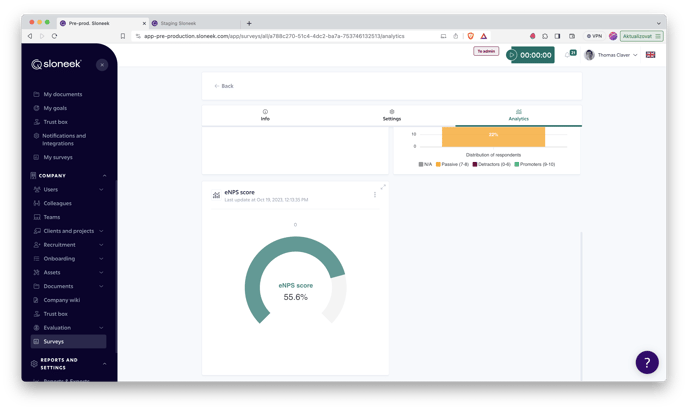Go Back to surveys list

tap(224, 86)
